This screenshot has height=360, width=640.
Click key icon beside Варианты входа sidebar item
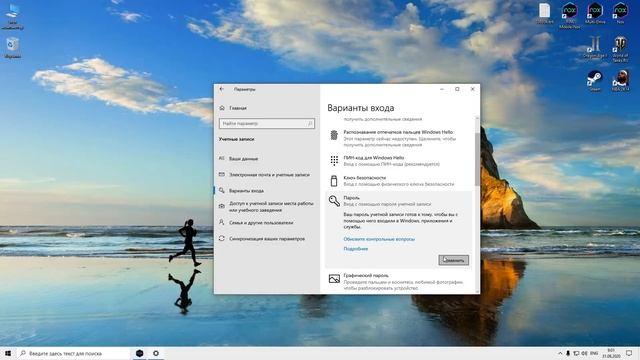(222, 190)
